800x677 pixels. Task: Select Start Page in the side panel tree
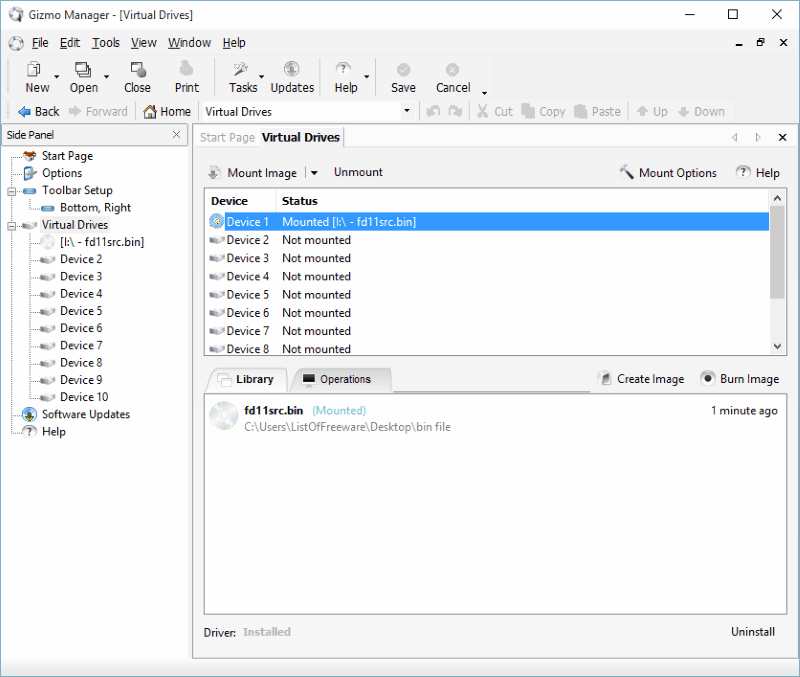[x=67, y=156]
